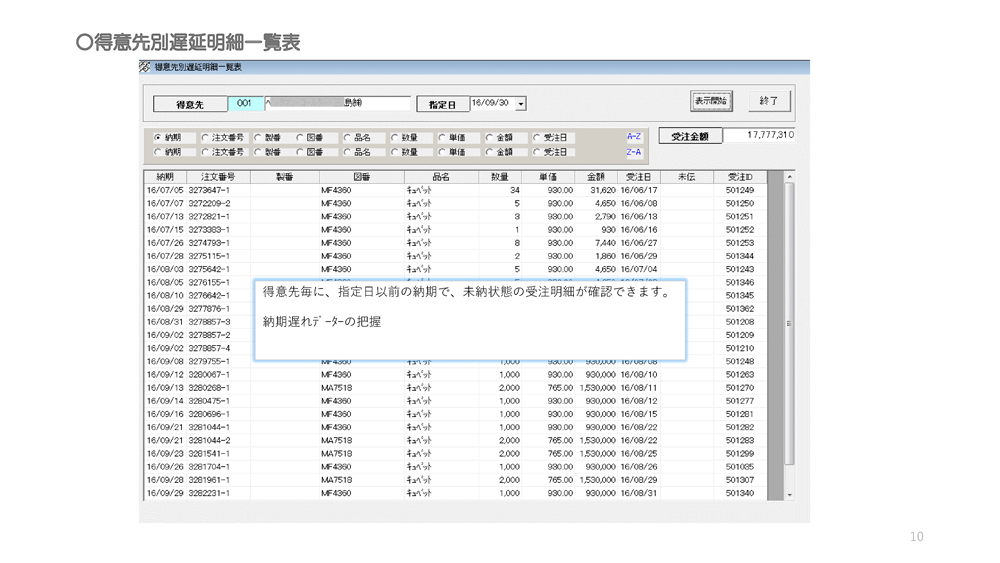Select order number 3280268-1
Screen dimensions: 1000x563
[x=209, y=388]
